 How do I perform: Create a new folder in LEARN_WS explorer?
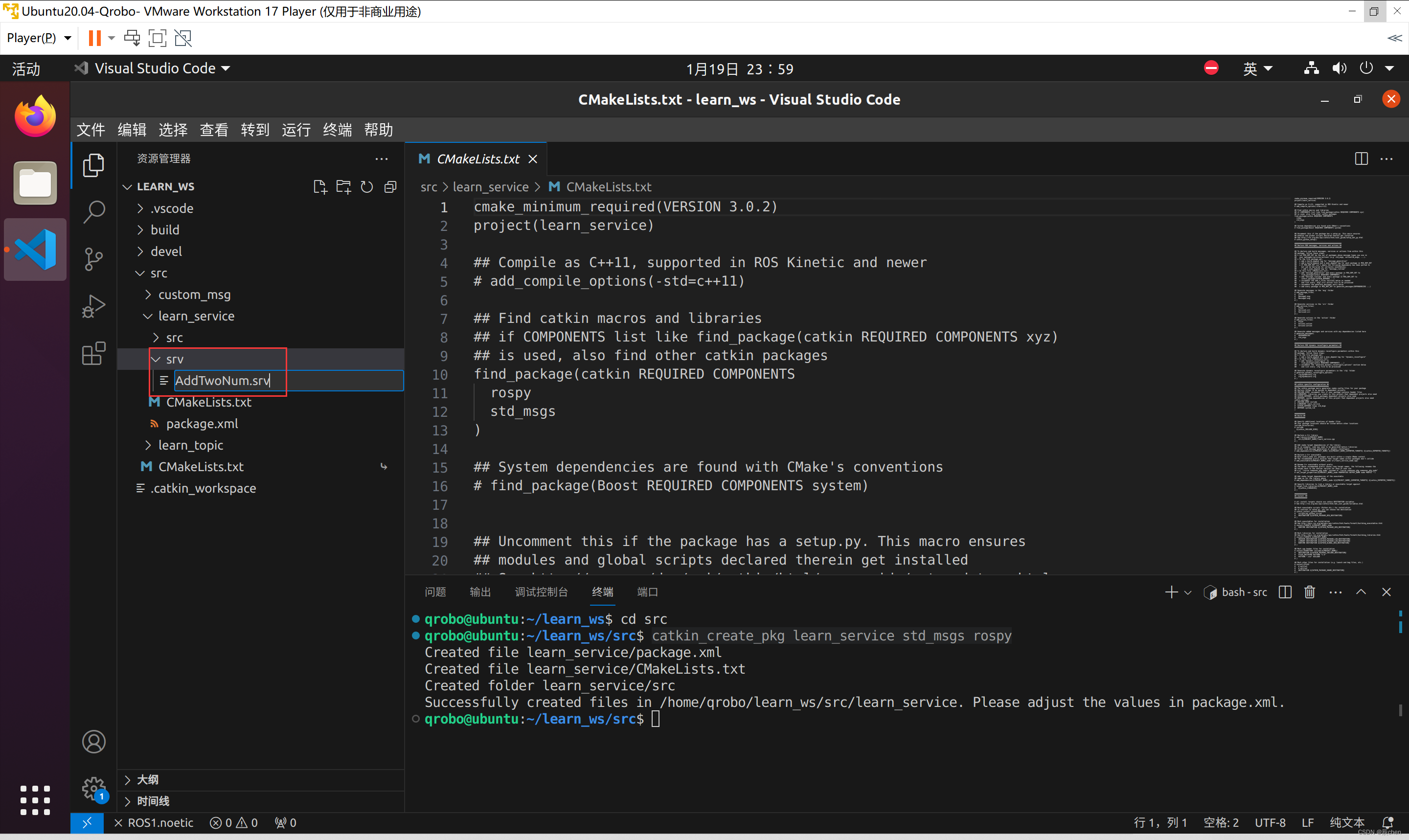point(343,187)
